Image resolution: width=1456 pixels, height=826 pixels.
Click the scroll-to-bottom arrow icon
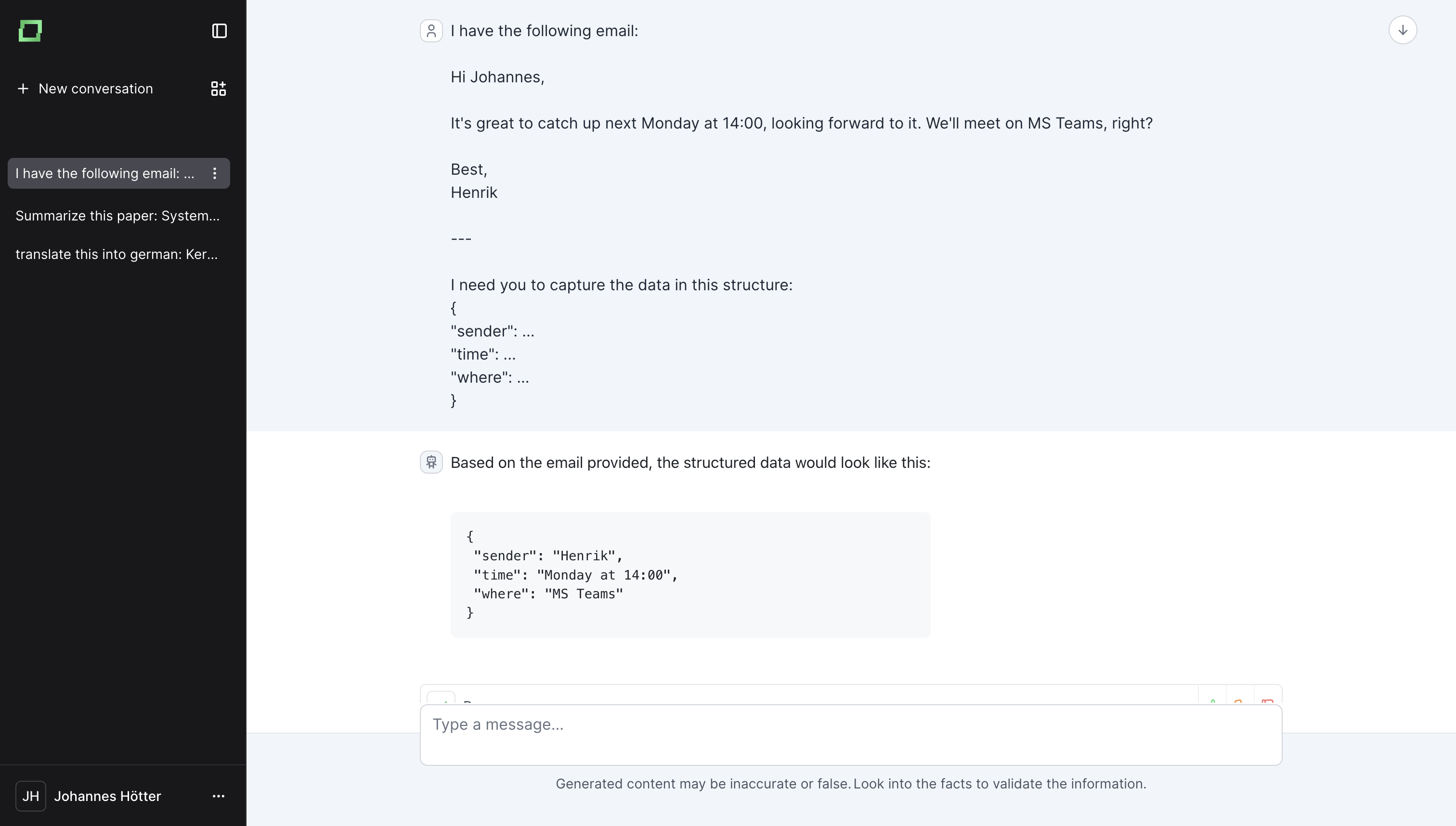coord(1403,29)
